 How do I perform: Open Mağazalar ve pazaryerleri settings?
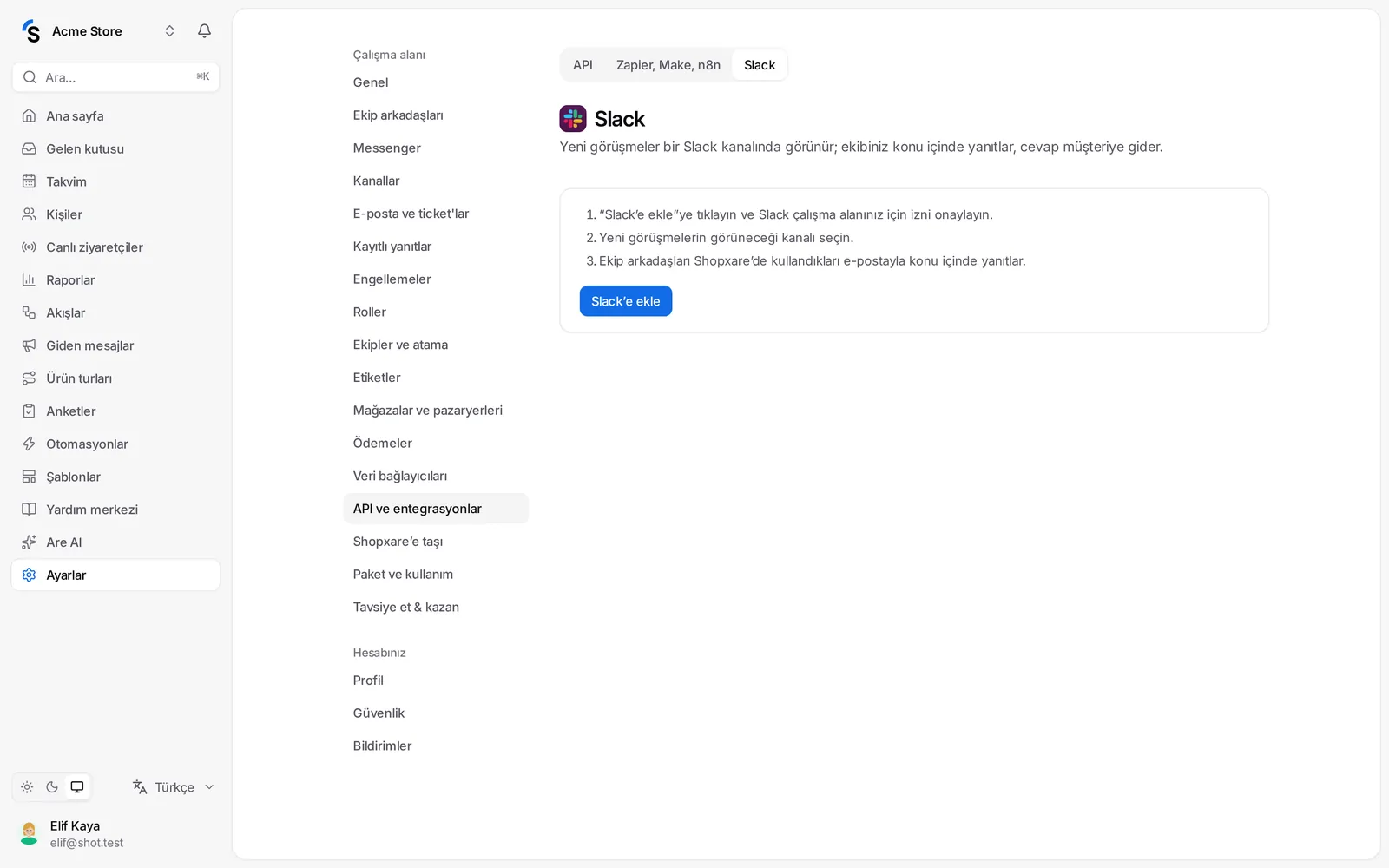click(x=436, y=411)
